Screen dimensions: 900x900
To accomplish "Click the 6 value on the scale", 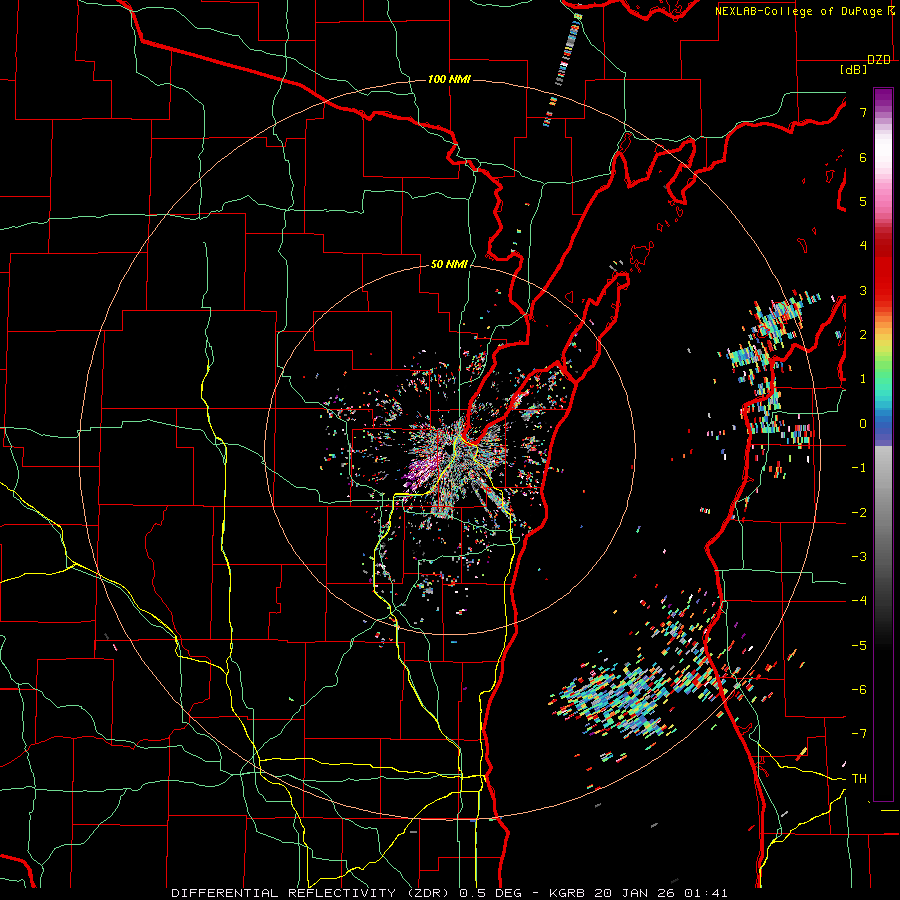I will [x=863, y=157].
